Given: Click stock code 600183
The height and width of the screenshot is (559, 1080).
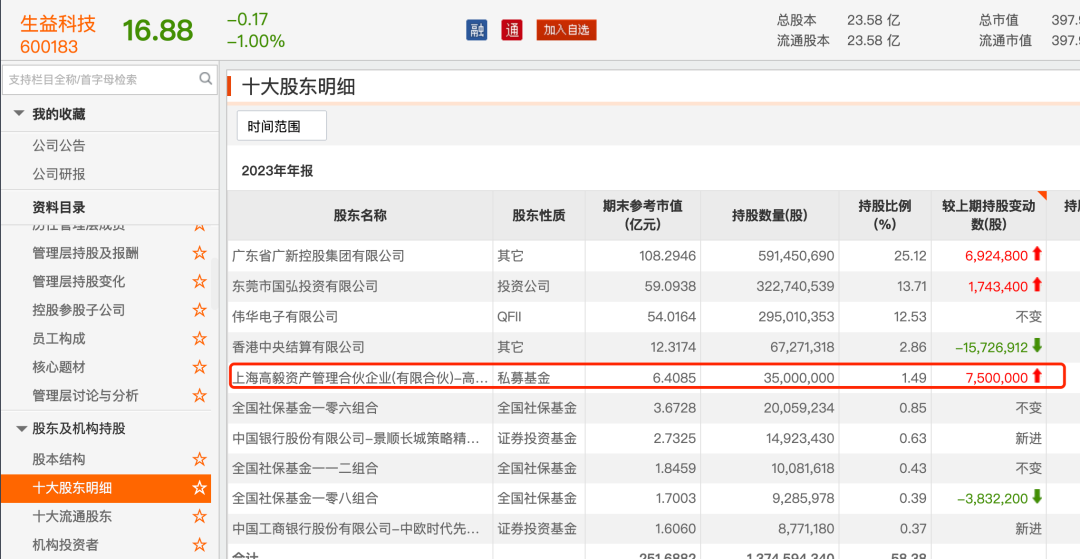Looking at the screenshot, I should pos(49,47).
